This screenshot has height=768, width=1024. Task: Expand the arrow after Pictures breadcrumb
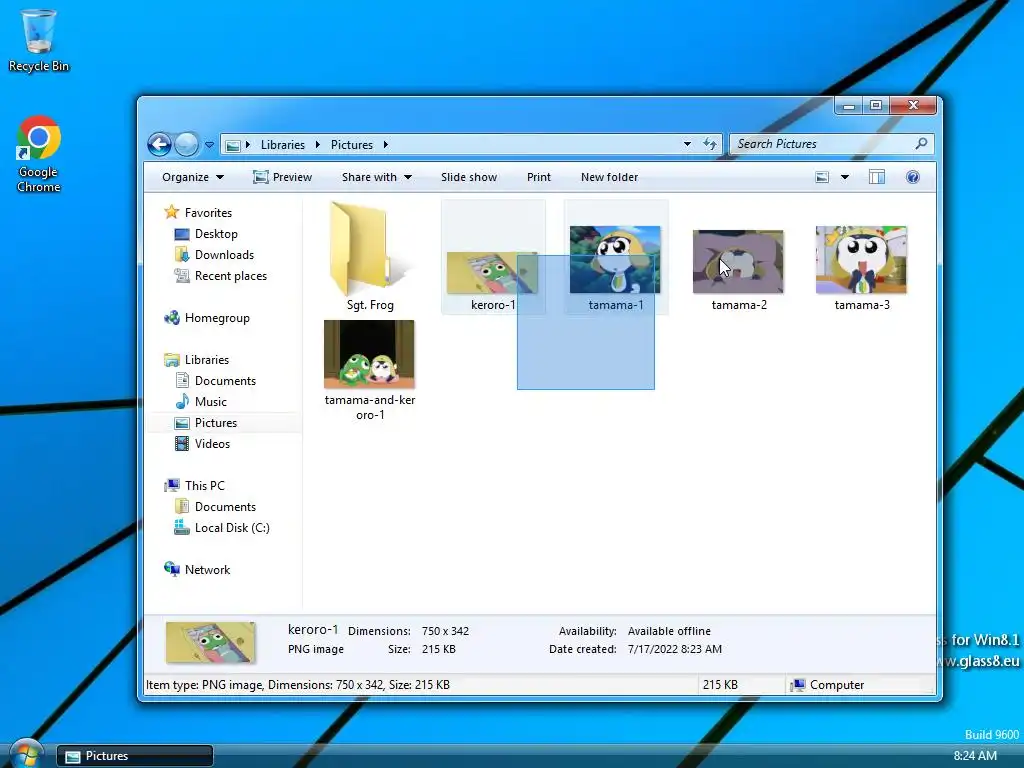point(385,145)
